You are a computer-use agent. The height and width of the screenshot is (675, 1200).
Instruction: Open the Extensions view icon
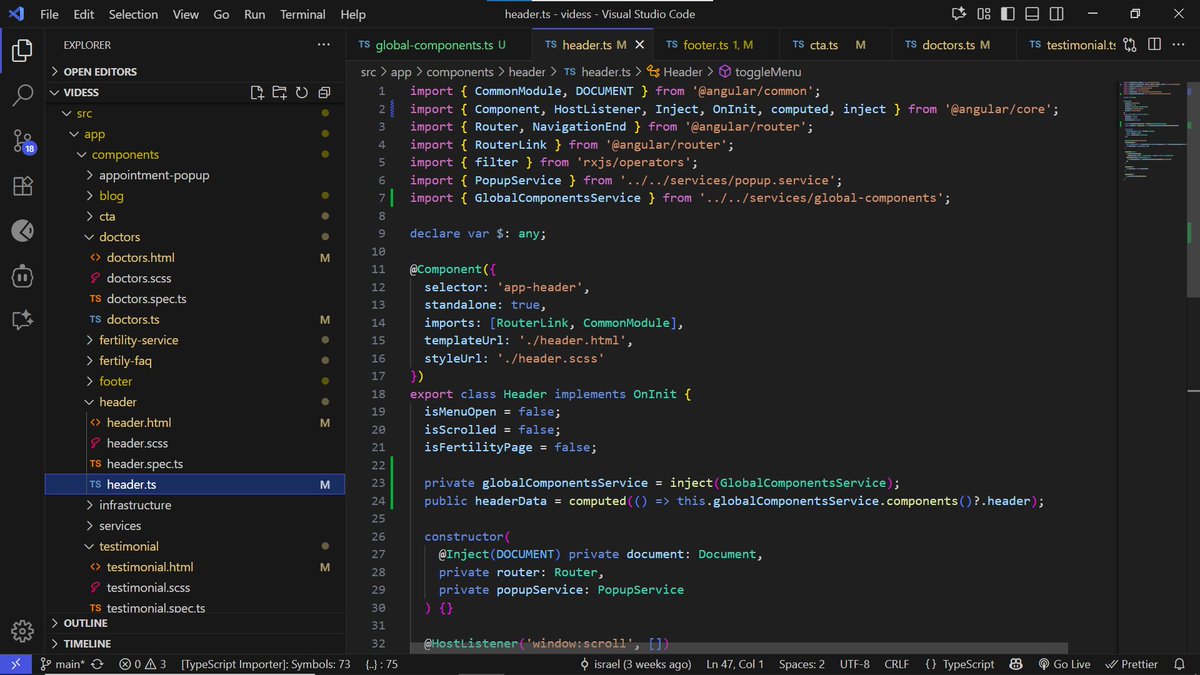(x=22, y=186)
